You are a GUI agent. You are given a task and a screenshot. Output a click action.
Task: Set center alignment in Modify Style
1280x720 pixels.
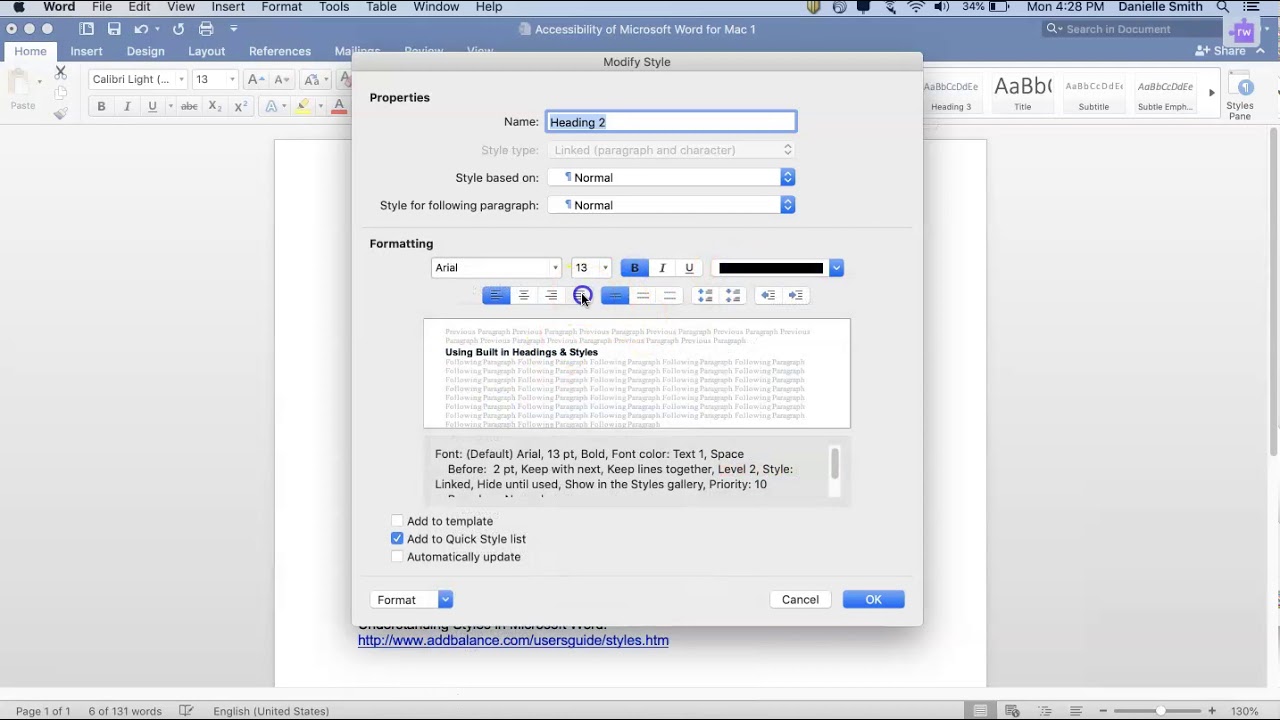[524, 295]
